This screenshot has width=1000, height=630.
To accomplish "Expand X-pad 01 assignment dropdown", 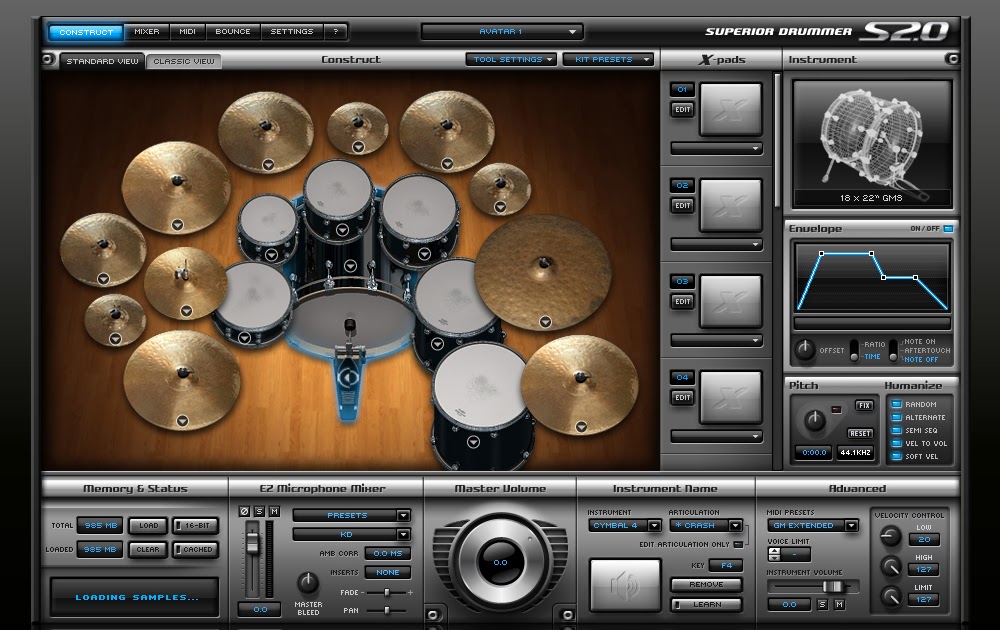I will click(717, 149).
